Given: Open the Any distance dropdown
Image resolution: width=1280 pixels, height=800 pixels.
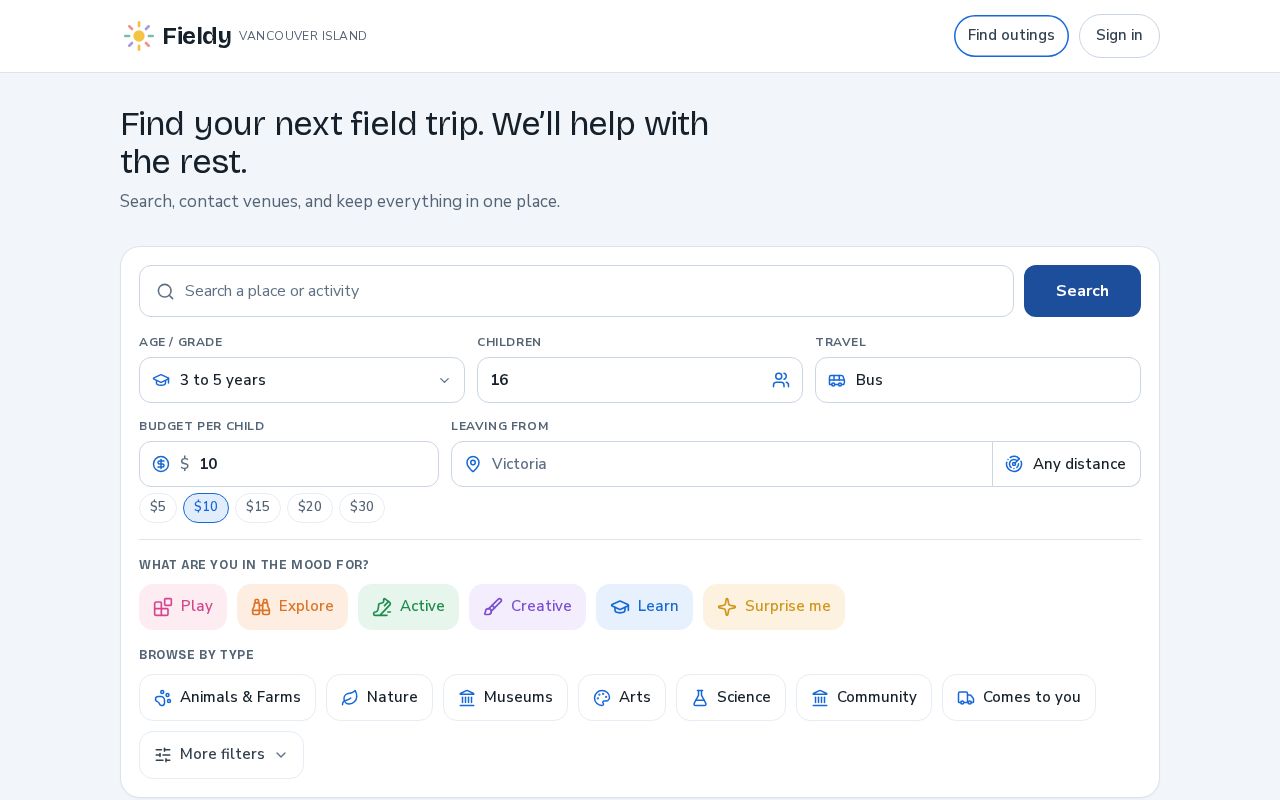Looking at the screenshot, I should pyautogui.click(x=1067, y=464).
